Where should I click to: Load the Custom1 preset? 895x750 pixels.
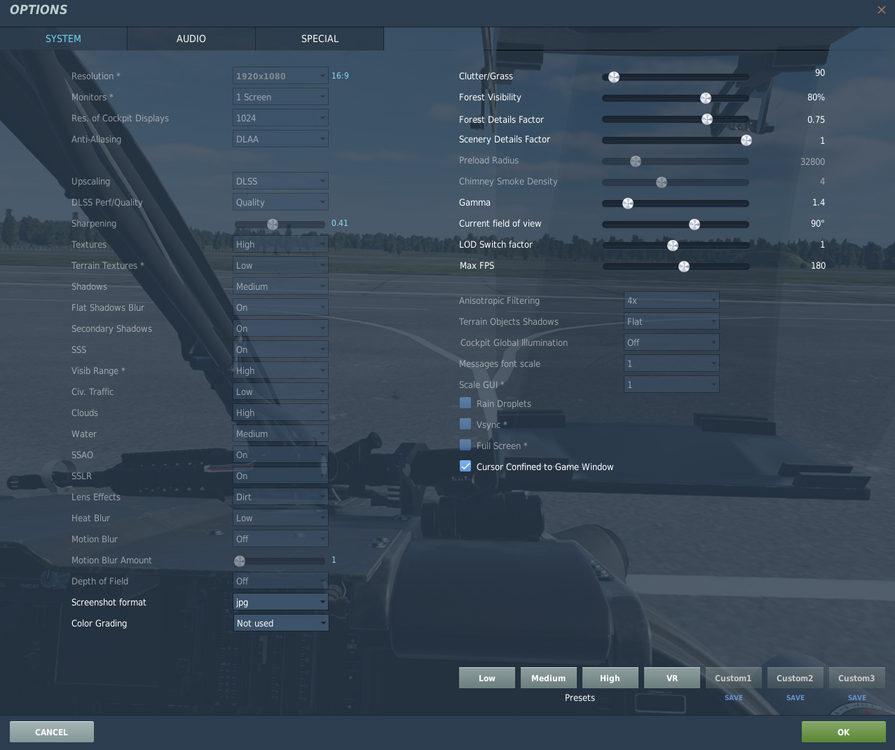coord(733,678)
